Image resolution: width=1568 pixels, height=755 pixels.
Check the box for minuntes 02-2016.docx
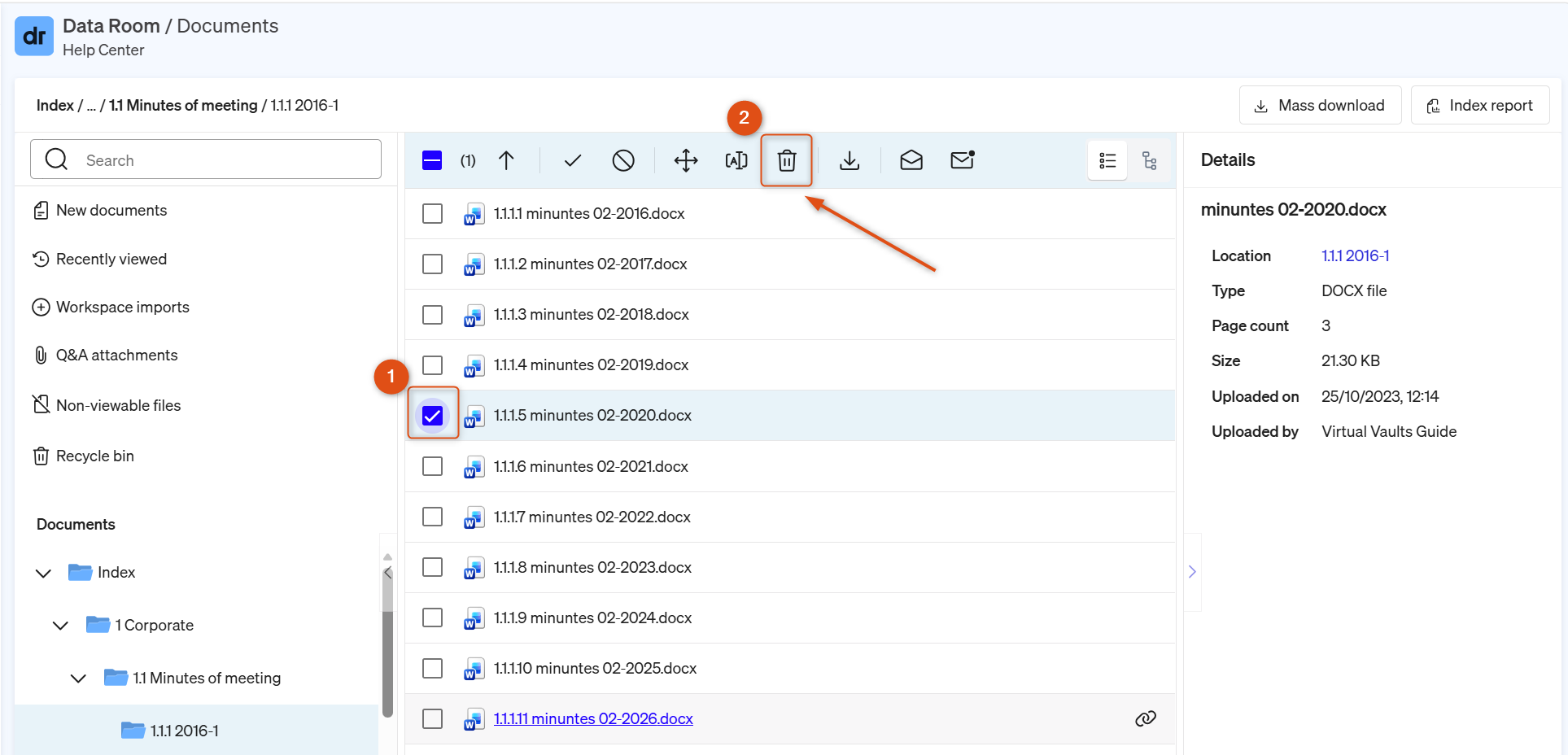(433, 213)
